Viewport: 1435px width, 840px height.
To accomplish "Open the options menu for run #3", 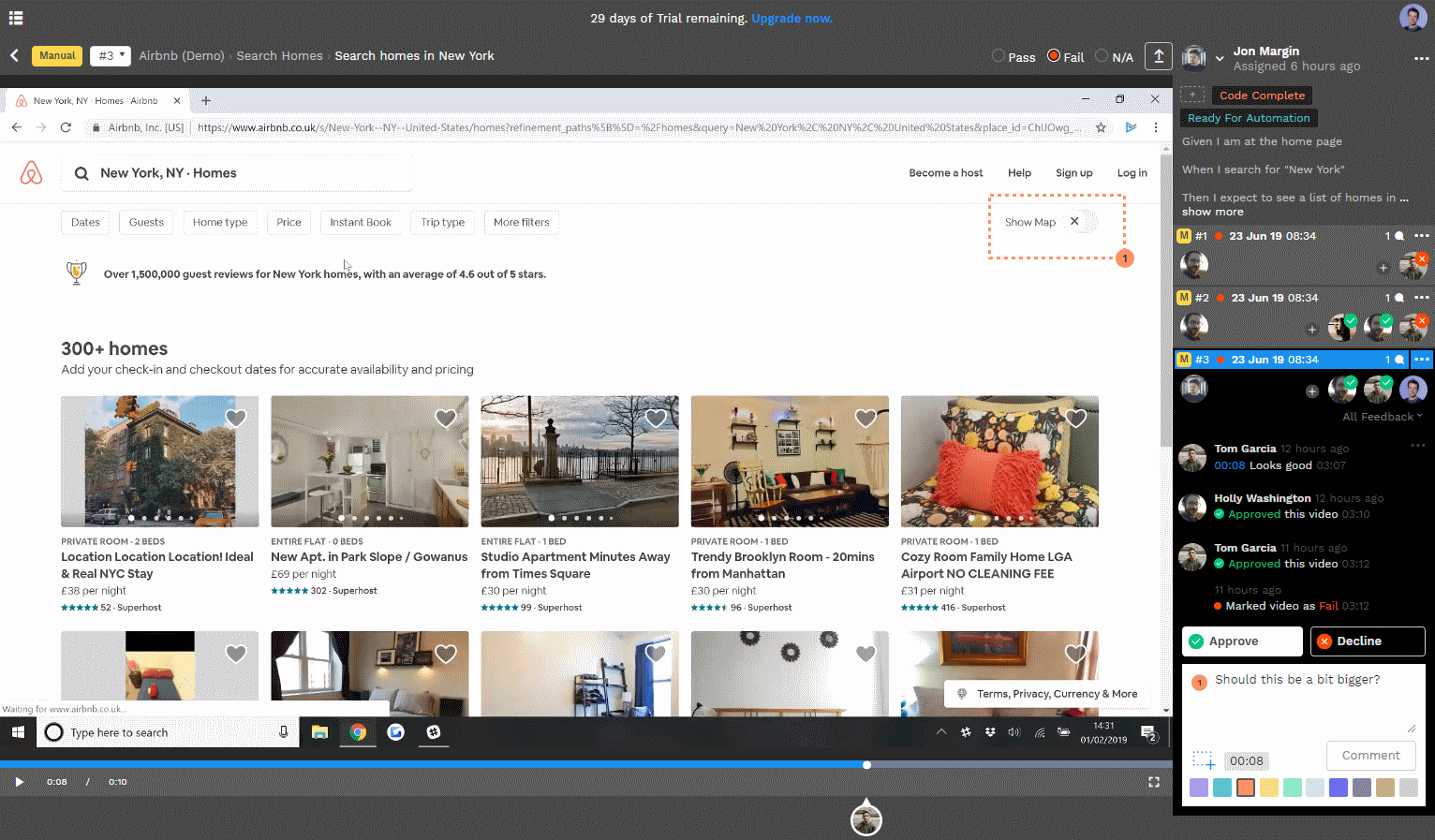I will pyautogui.click(x=1422, y=360).
